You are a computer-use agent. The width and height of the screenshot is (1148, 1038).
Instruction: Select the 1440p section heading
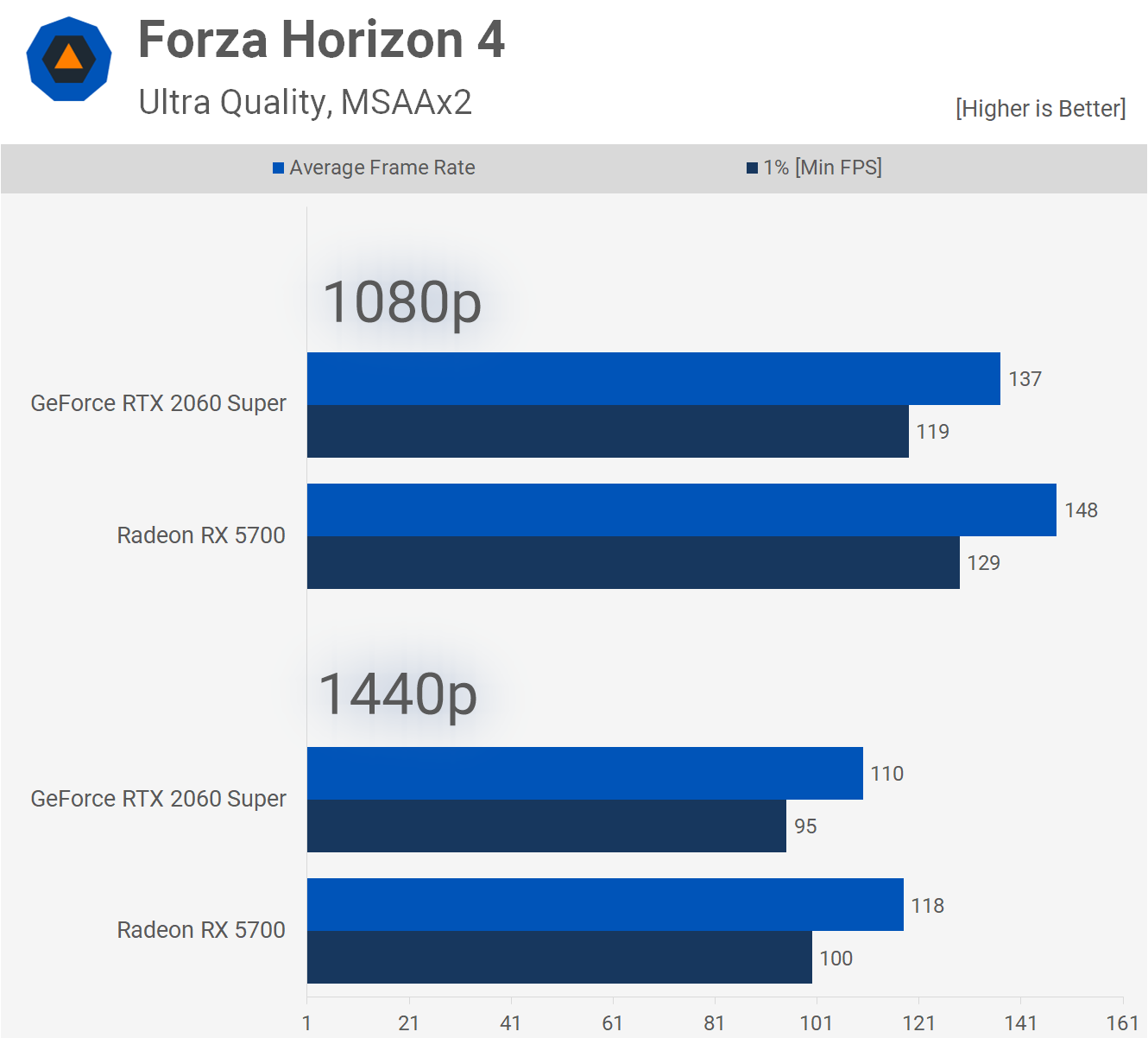pos(397,694)
